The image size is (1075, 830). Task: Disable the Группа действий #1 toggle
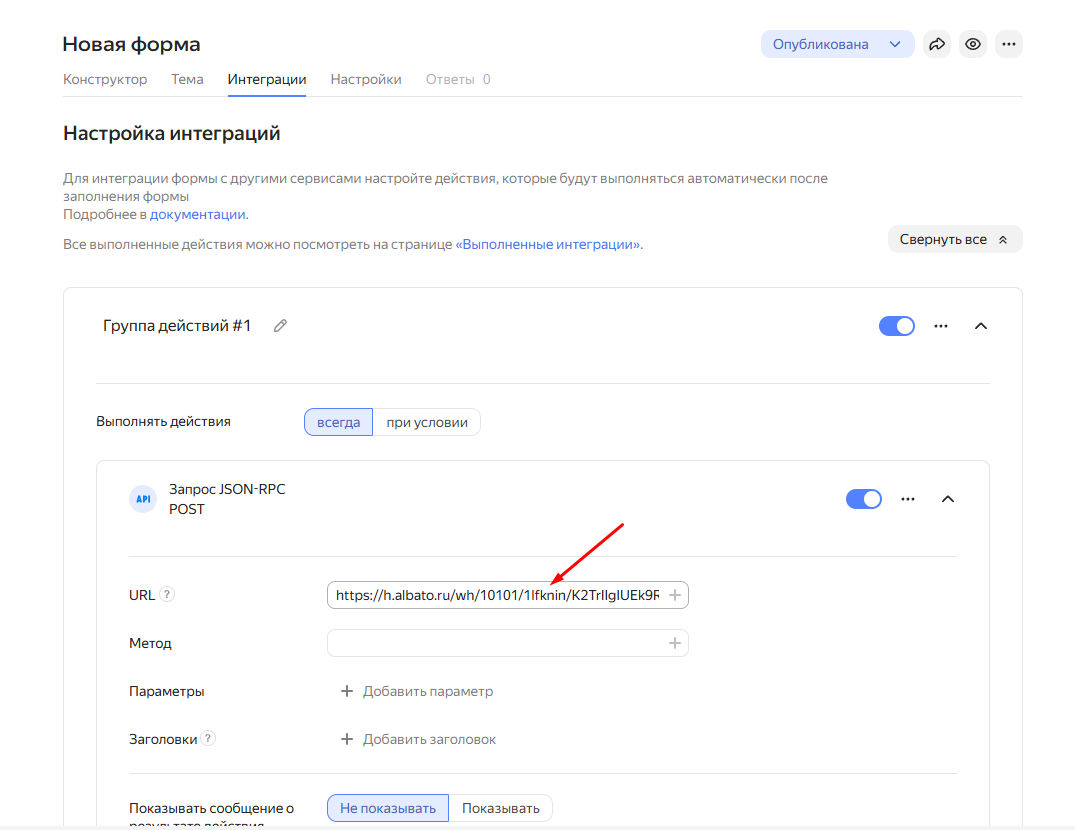click(x=896, y=326)
